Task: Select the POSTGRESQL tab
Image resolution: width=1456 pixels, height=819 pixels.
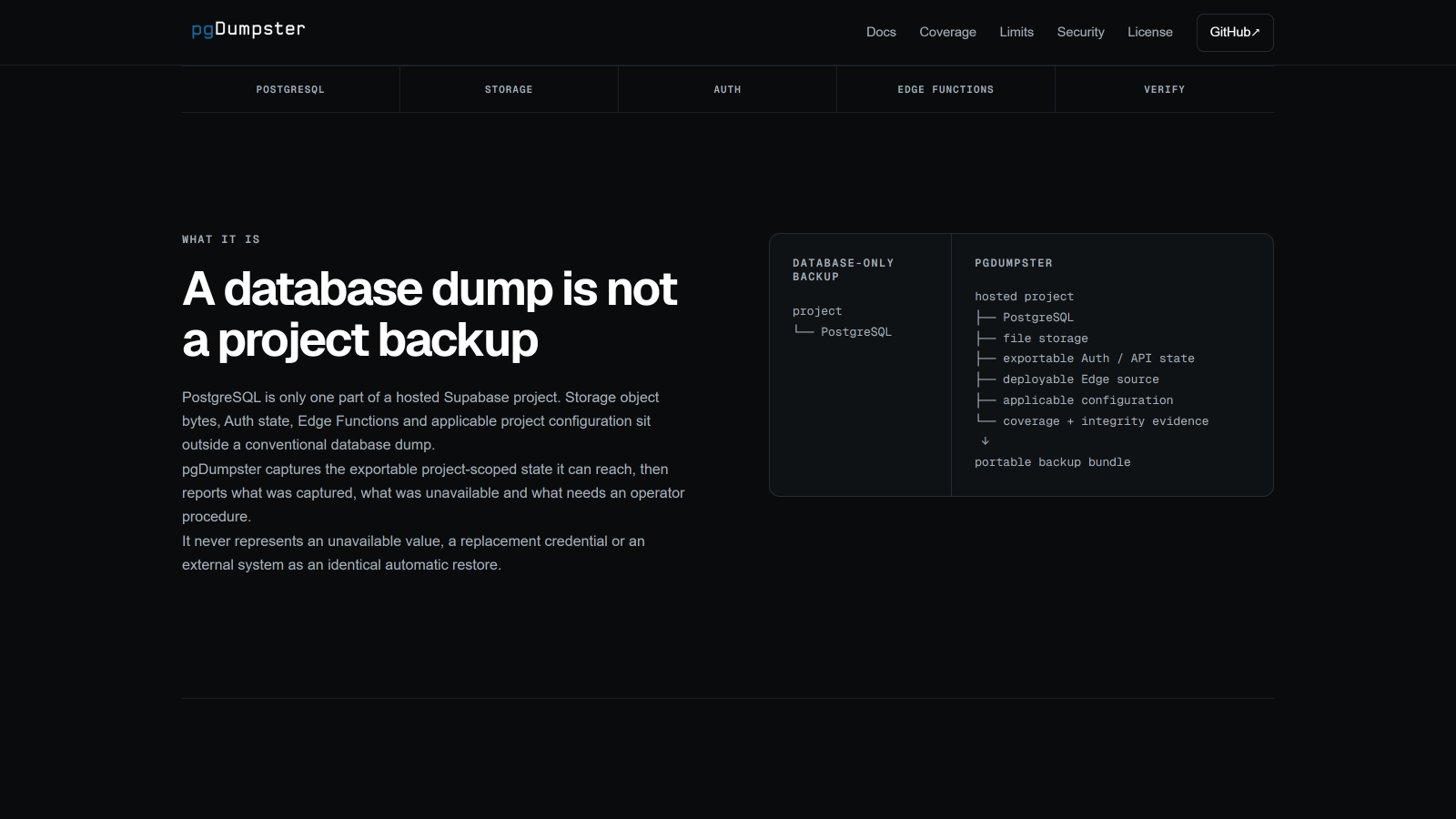Action: (x=290, y=89)
